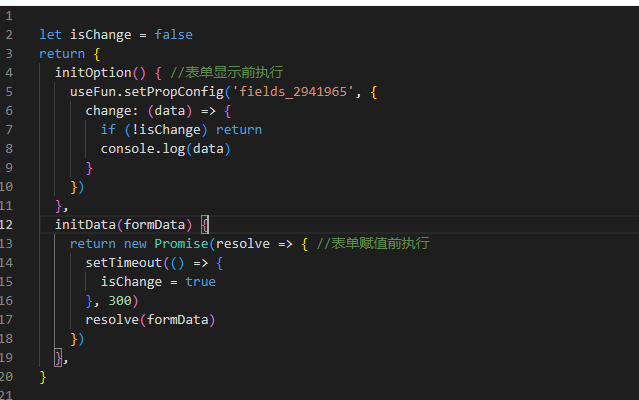Click the false value on line 2
The width and height of the screenshot is (639, 400).
coord(173,35)
